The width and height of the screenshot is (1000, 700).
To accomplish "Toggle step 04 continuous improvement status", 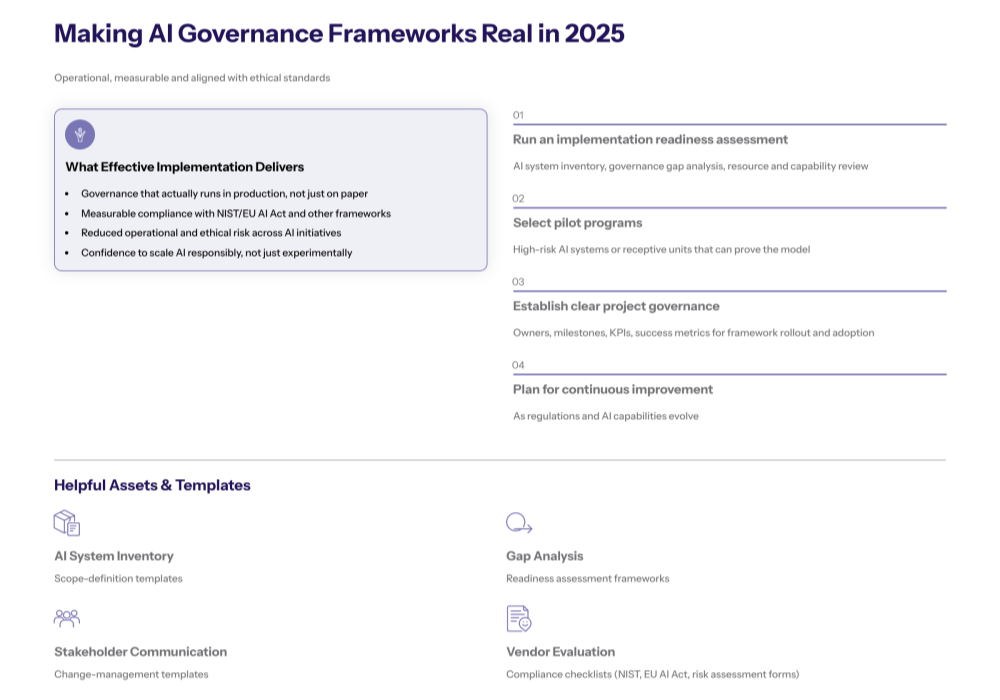I will point(518,366).
